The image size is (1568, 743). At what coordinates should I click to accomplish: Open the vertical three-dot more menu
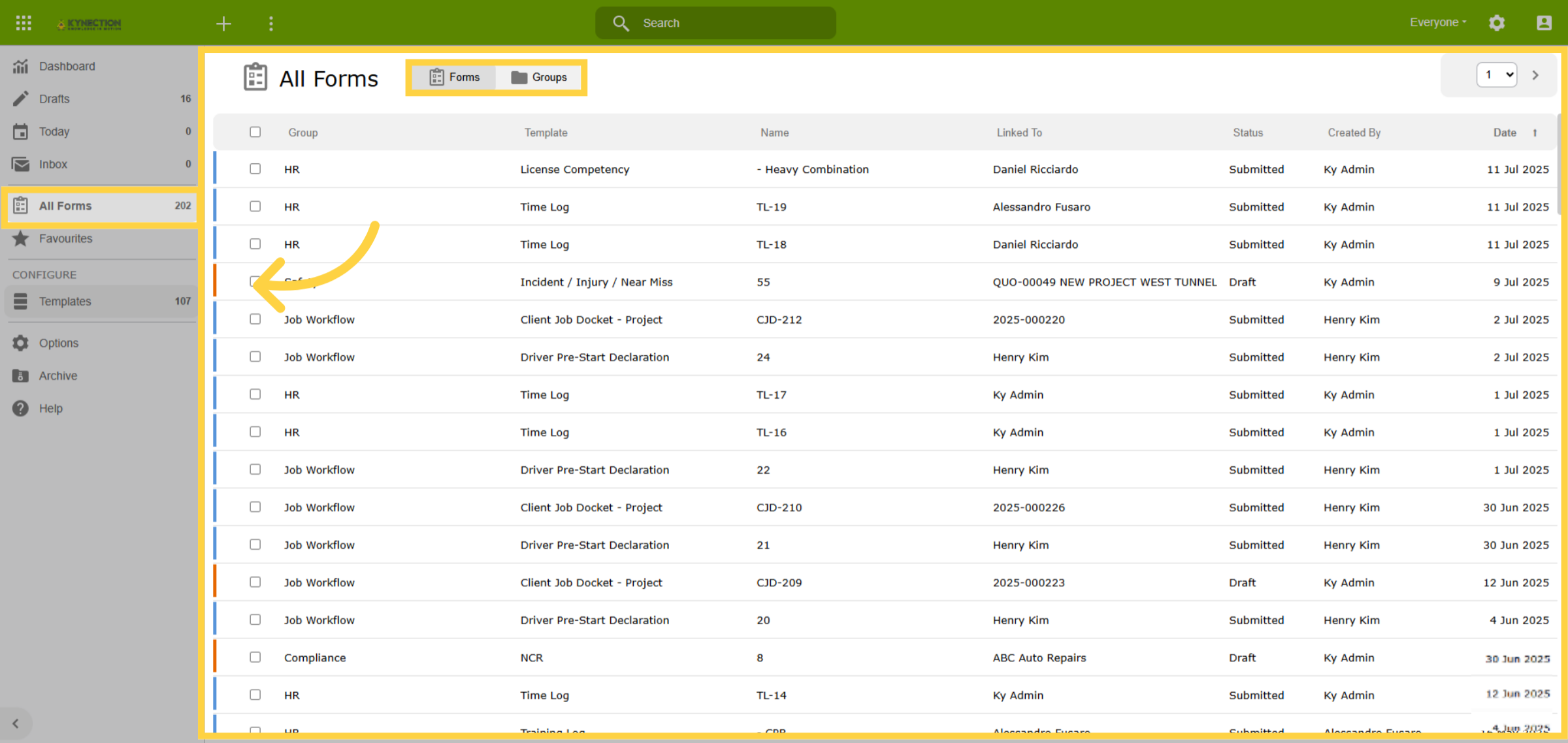pos(271,24)
